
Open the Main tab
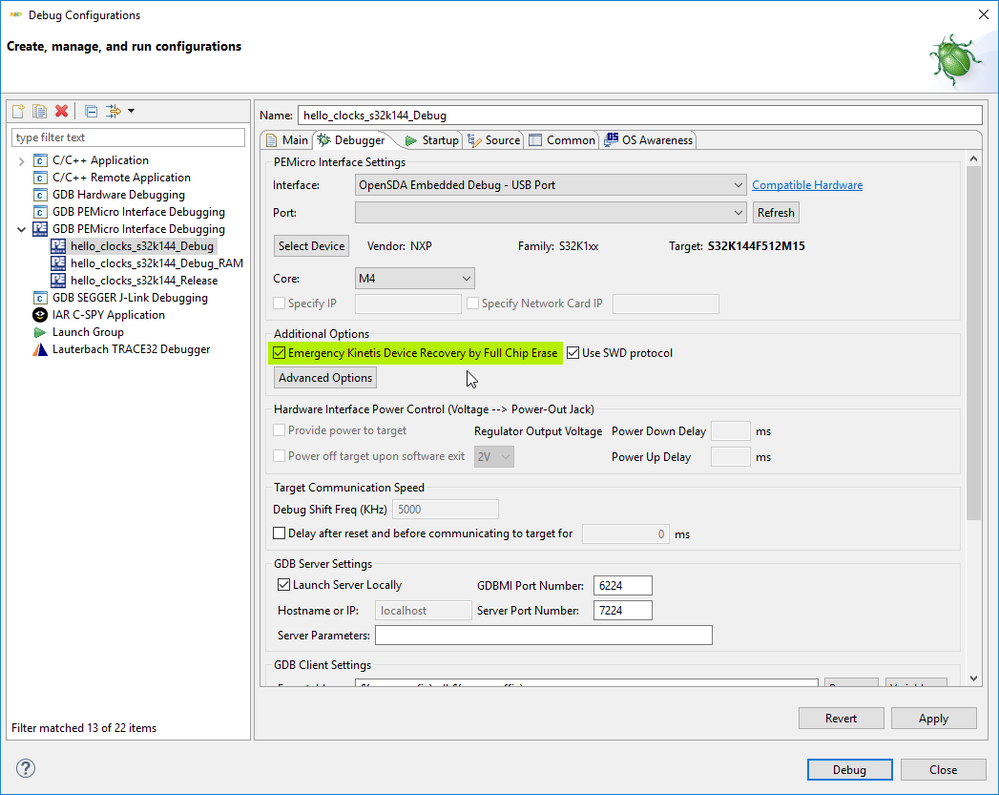point(287,140)
